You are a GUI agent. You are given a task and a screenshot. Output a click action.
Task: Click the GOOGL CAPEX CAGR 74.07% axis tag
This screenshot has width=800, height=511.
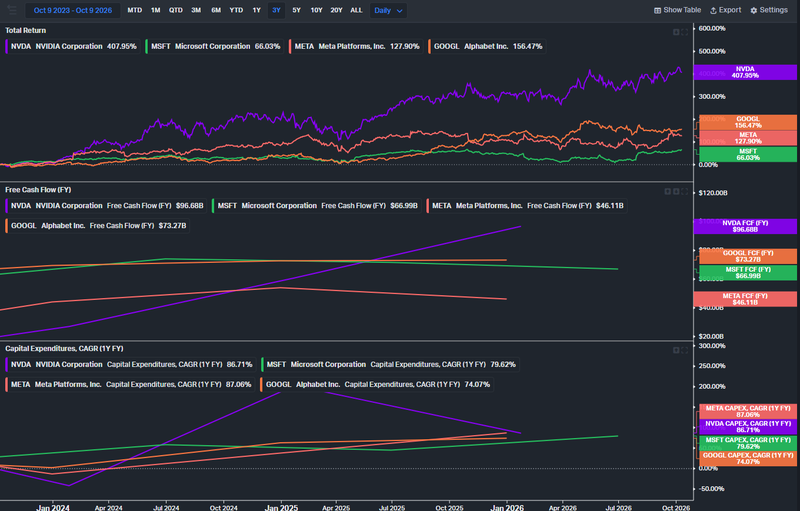click(x=748, y=458)
